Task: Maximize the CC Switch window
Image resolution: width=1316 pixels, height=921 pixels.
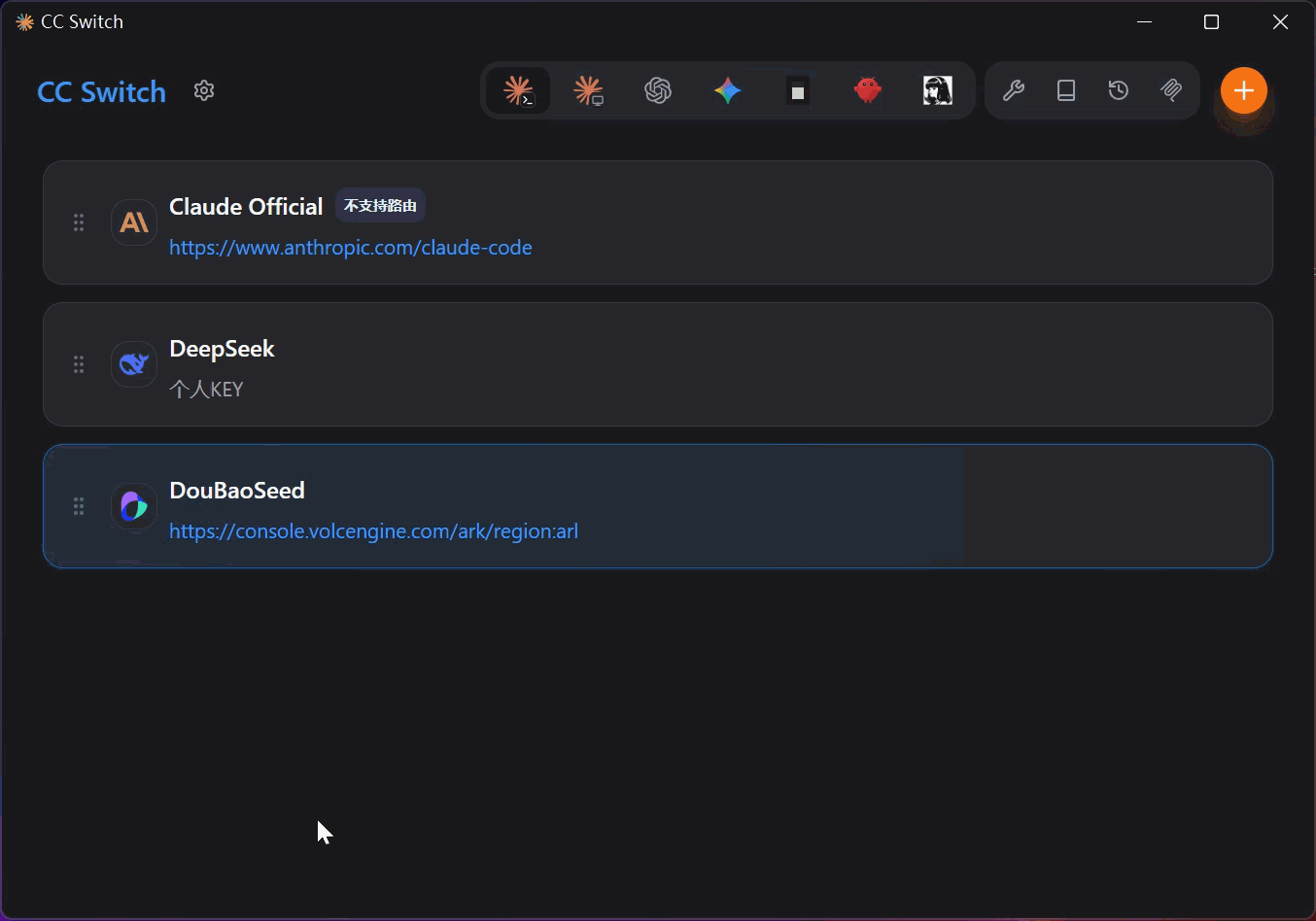Action: coord(1211,21)
